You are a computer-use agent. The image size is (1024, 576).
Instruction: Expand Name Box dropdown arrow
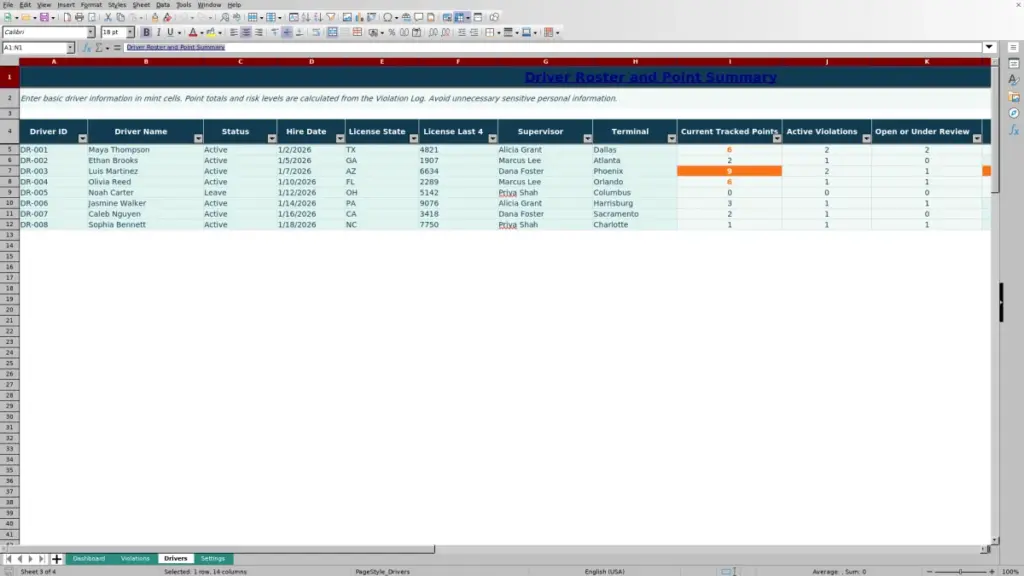tap(70, 48)
